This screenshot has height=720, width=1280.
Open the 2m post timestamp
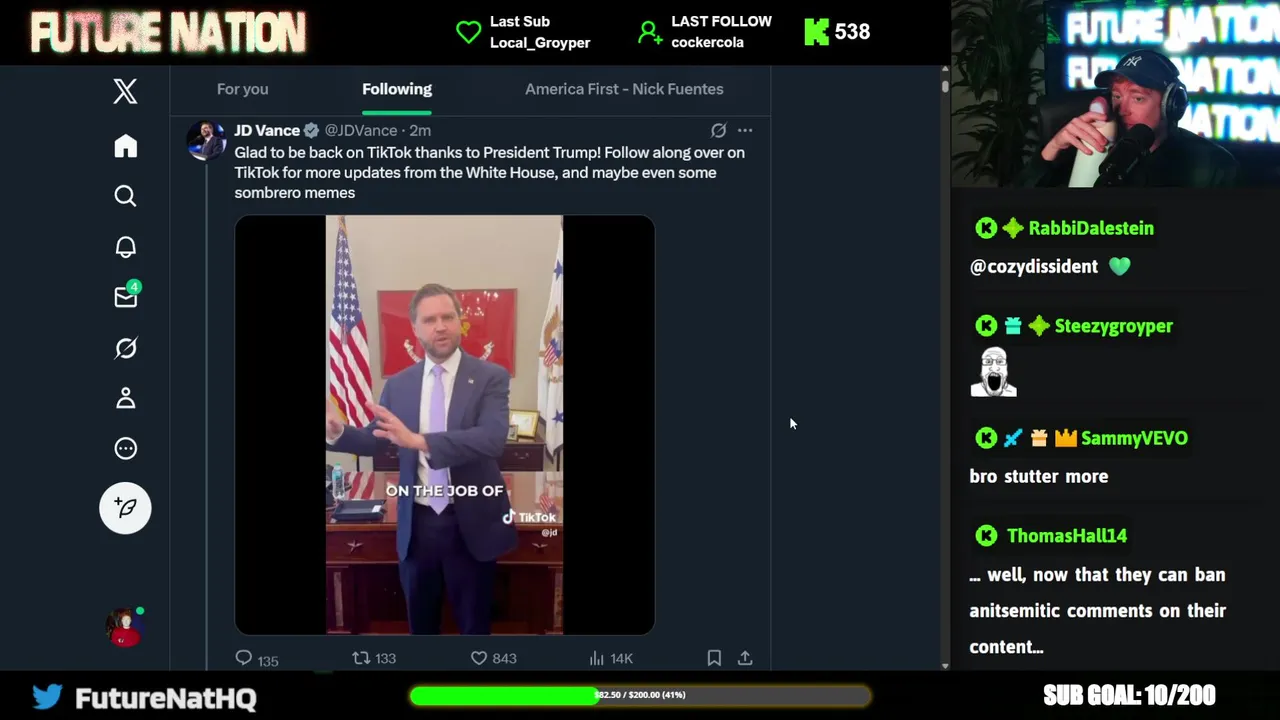pos(420,131)
